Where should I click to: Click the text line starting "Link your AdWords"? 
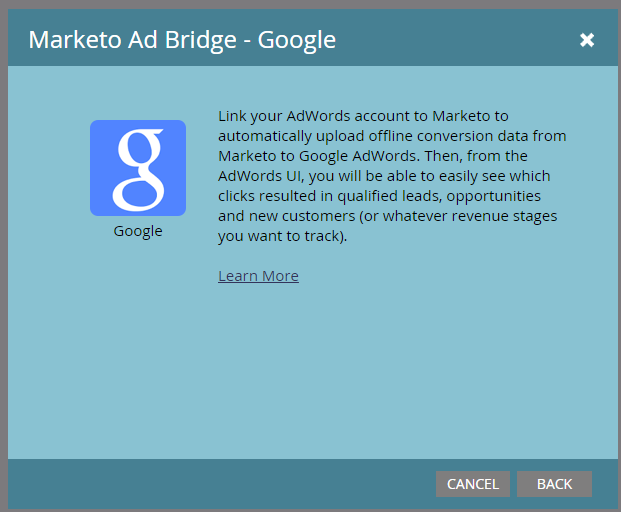coord(363,116)
